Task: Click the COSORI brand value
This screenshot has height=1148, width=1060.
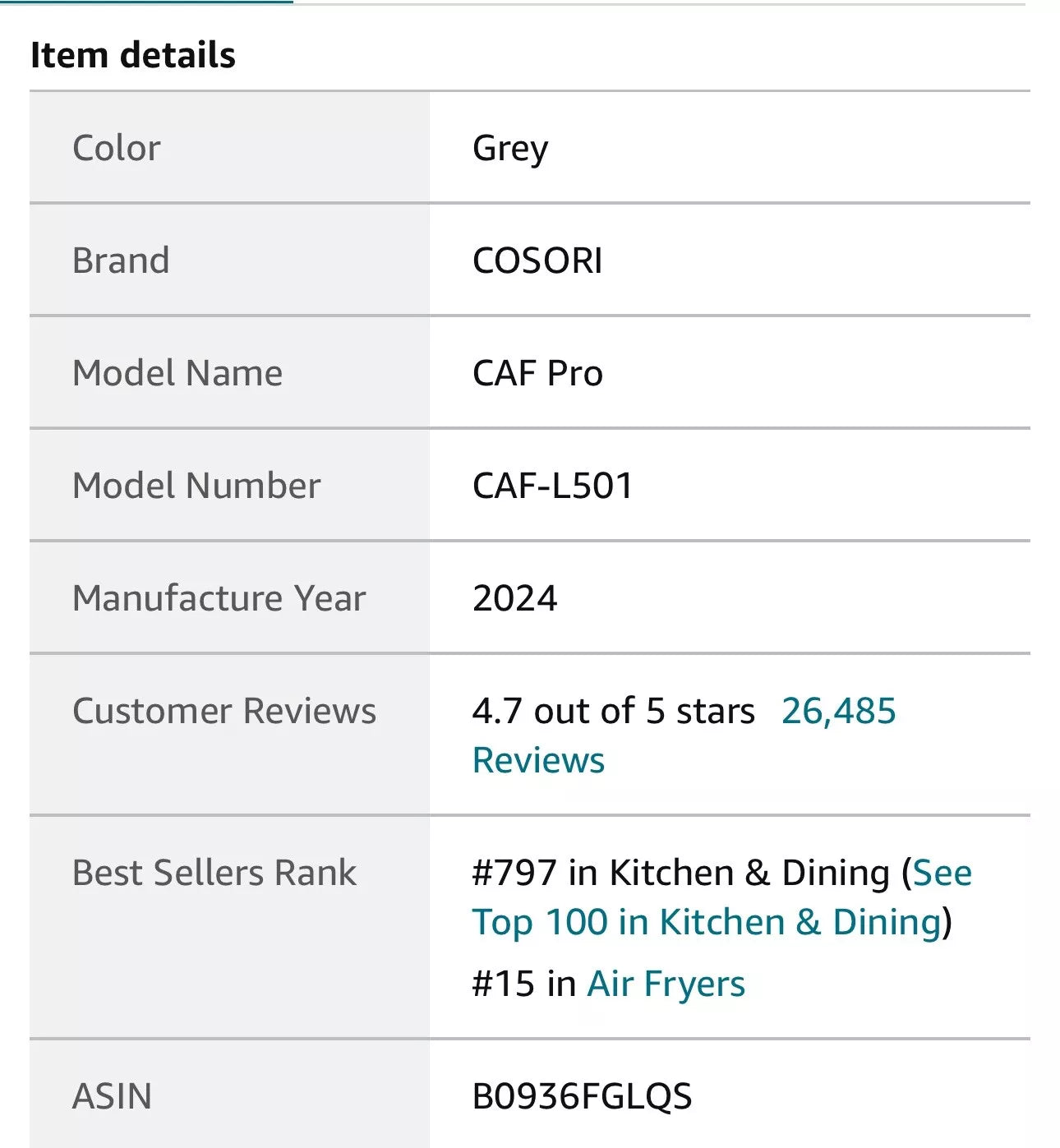Action: coord(537,260)
